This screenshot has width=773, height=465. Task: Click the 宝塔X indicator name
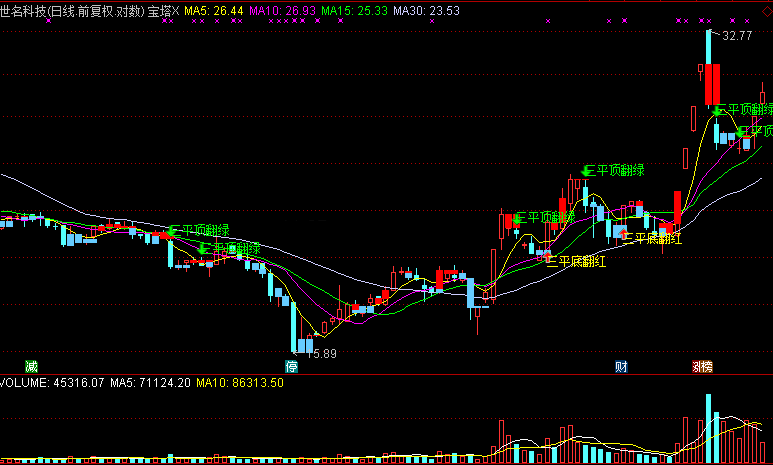(x=164, y=11)
